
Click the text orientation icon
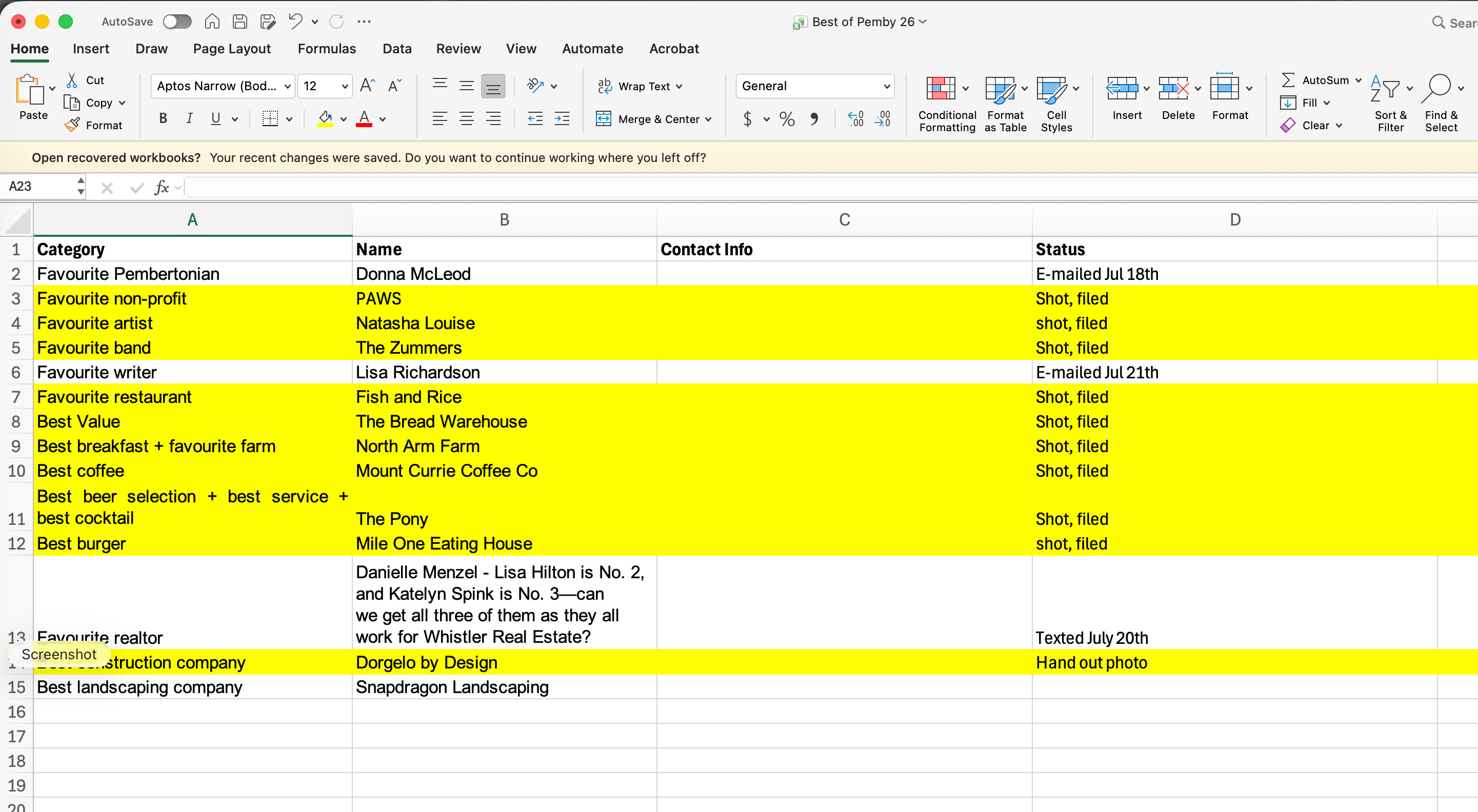pos(535,86)
